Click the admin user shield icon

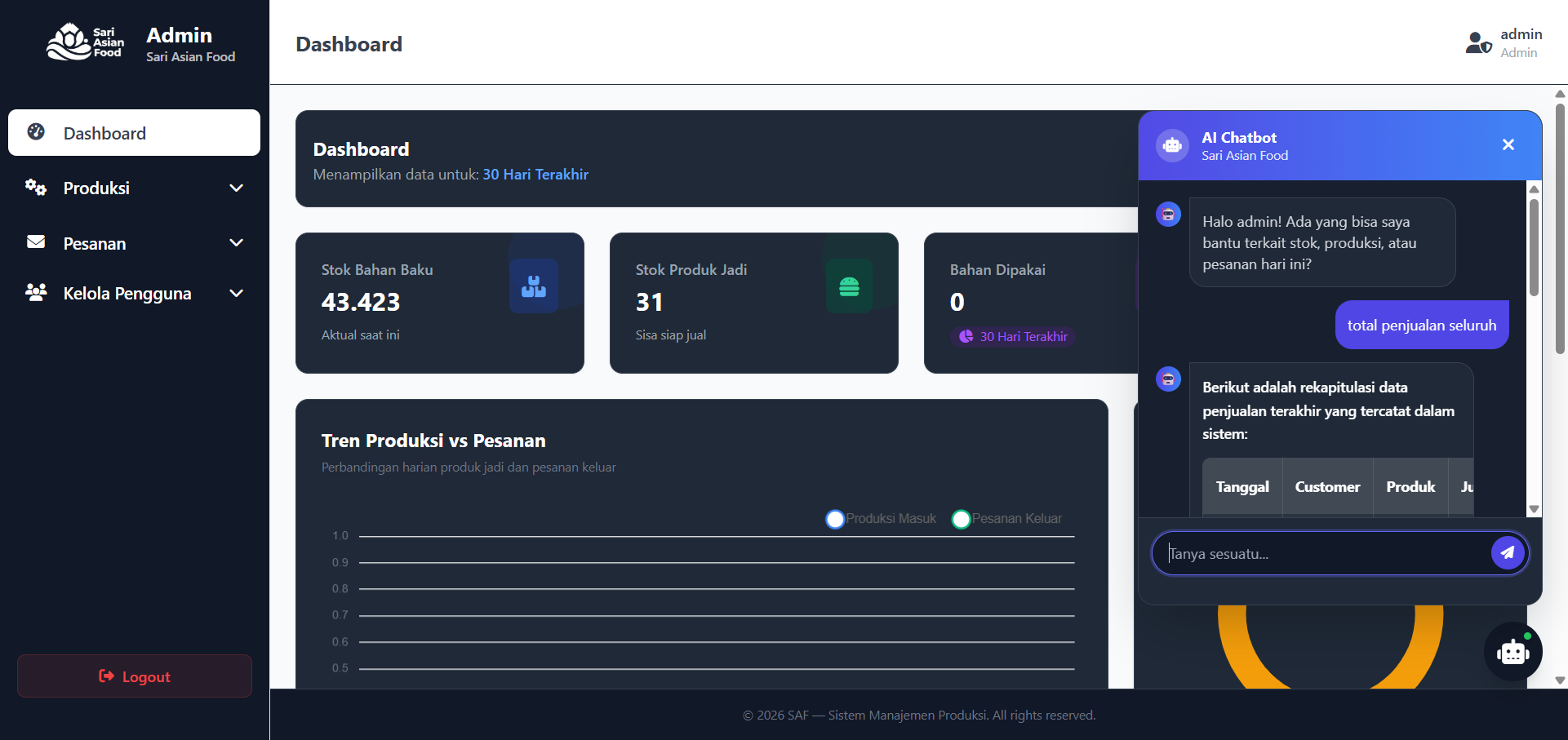[x=1478, y=42]
